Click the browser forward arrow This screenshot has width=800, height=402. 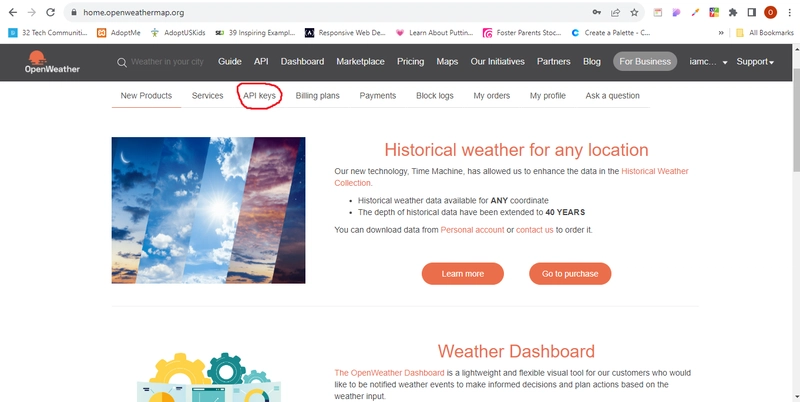[32, 12]
